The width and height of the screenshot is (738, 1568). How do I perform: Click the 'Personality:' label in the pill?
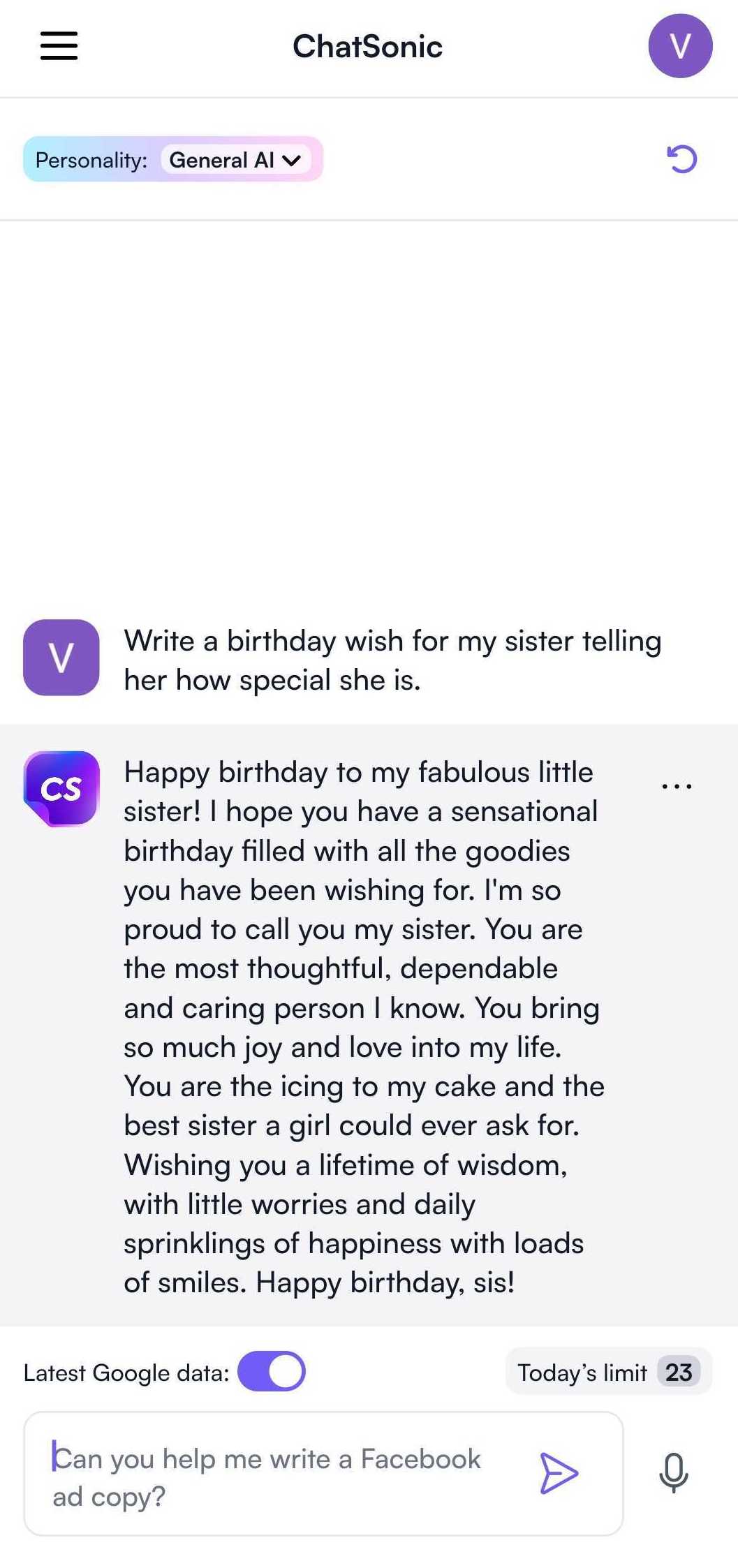click(x=91, y=160)
